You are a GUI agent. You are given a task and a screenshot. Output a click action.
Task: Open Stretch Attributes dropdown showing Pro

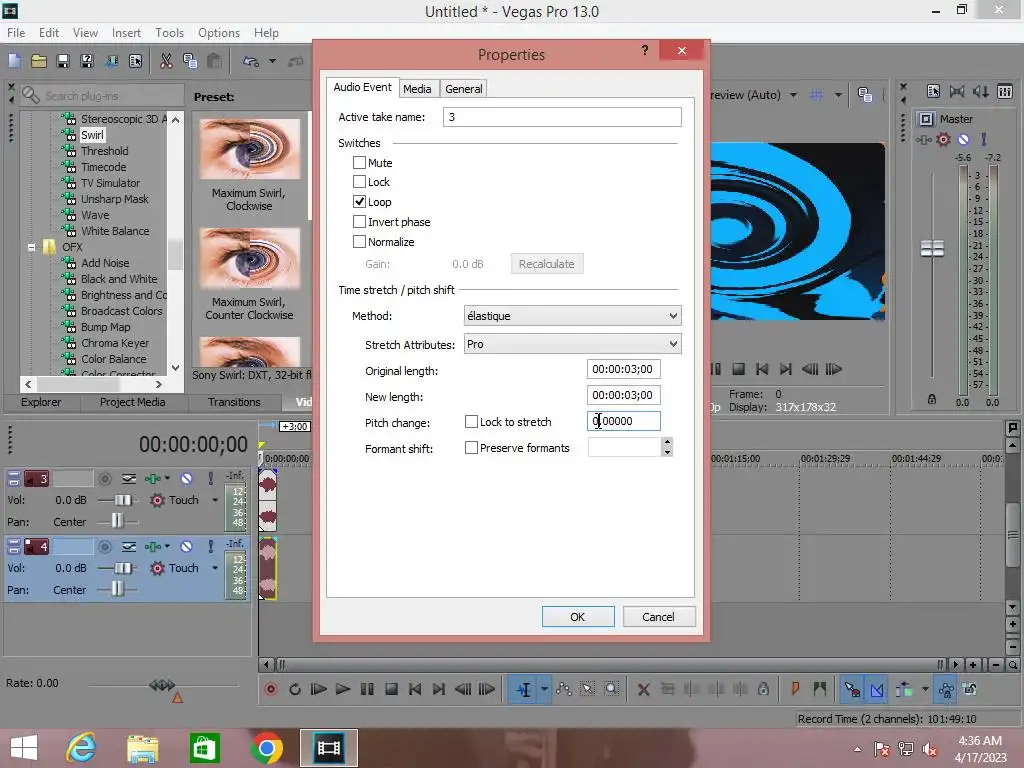572,344
